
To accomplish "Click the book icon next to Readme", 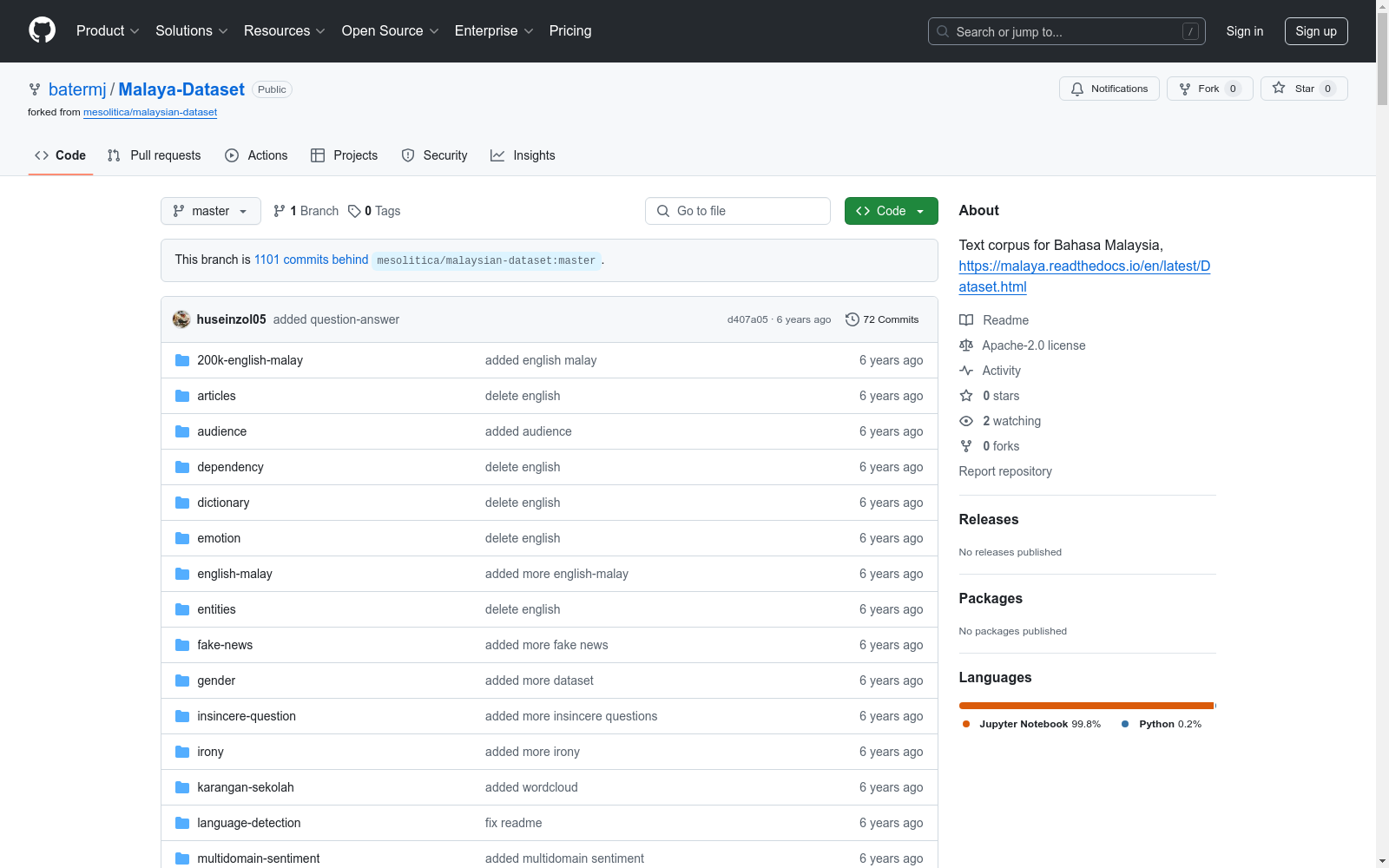I will 966,320.
